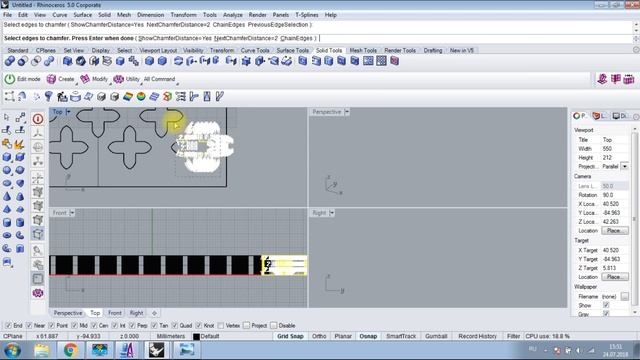The height and width of the screenshot is (360, 640).
Task: Toggle the Point osnap checkbox
Action: pos(51,326)
